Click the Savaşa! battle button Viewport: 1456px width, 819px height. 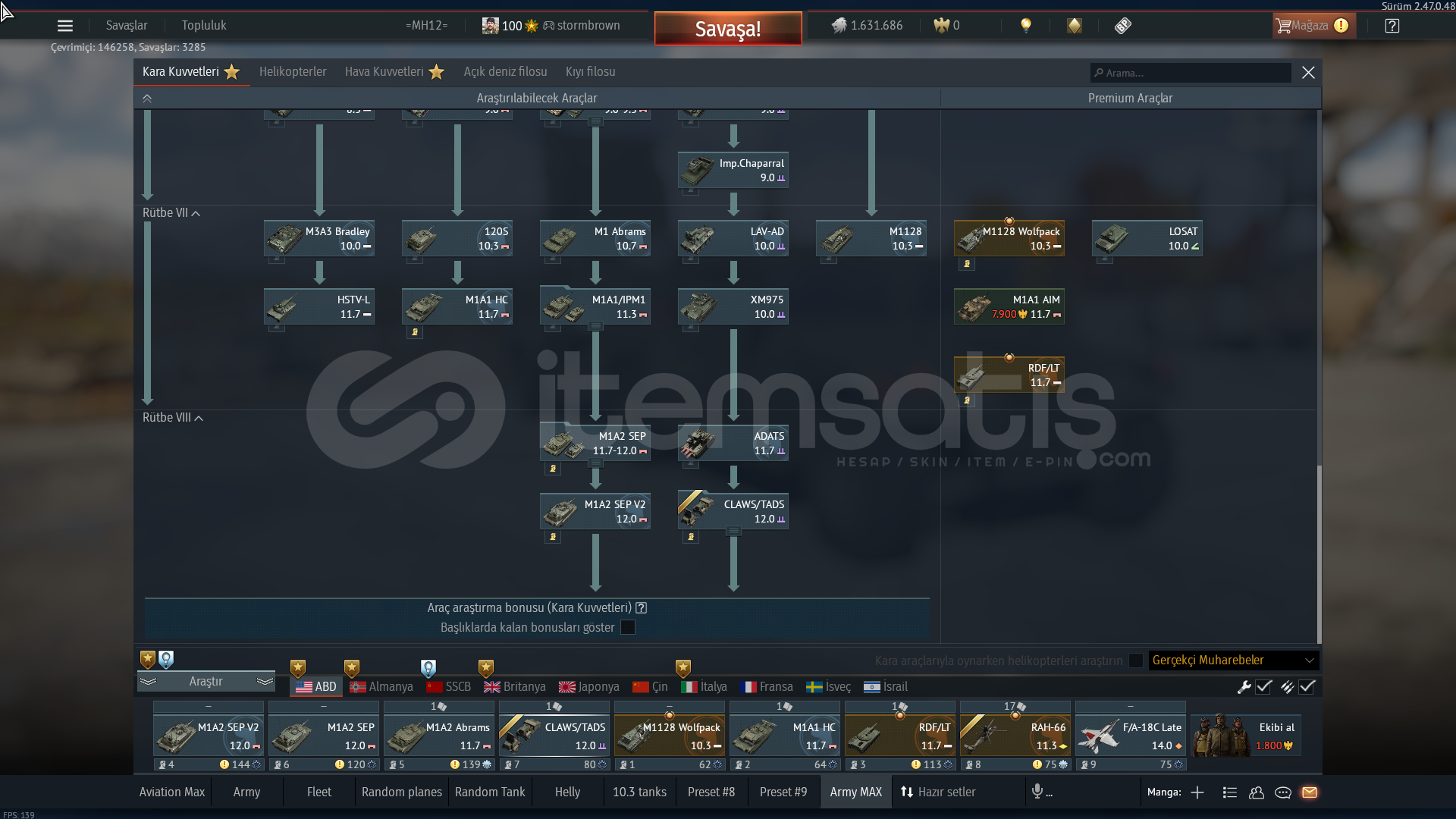pos(728,29)
